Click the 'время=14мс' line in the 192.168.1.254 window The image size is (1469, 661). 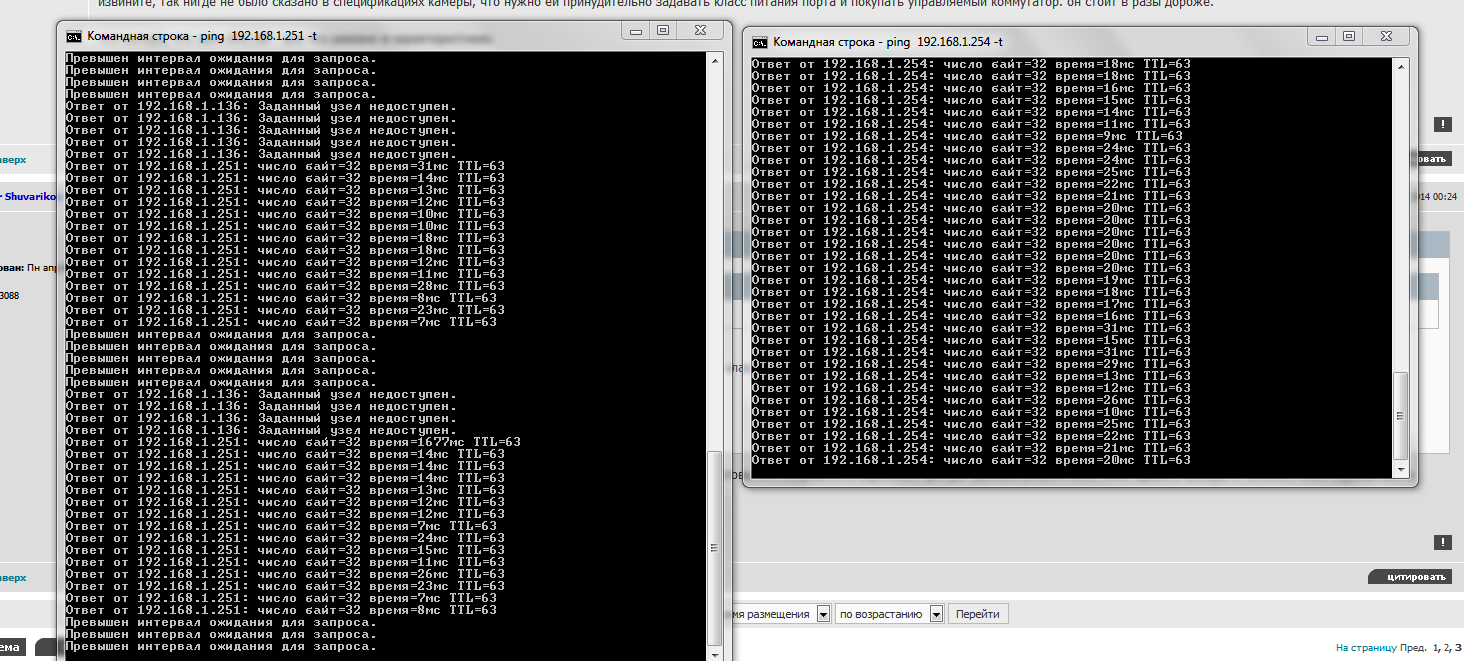click(971, 112)
